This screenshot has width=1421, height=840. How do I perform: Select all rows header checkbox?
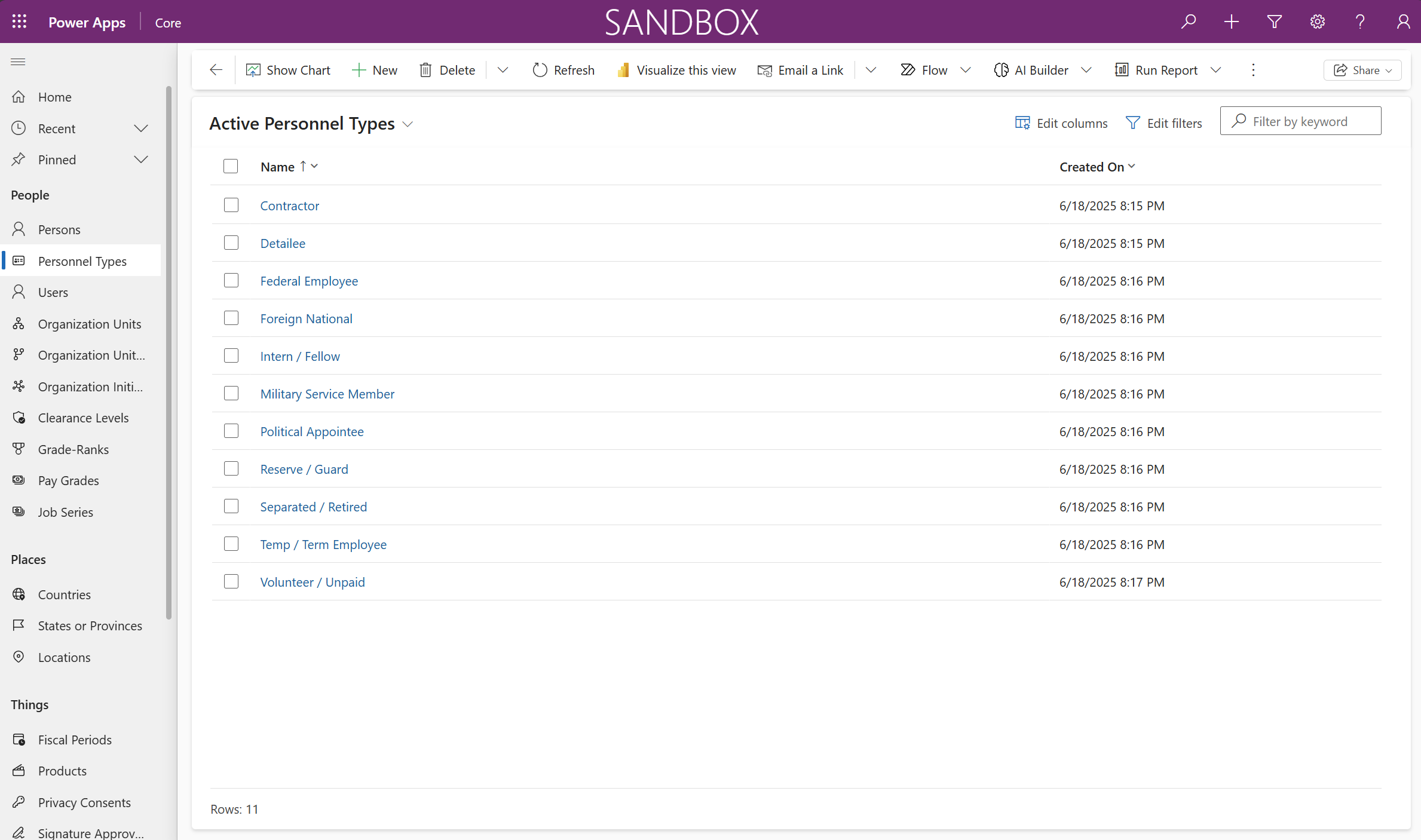tap(231, 166)
